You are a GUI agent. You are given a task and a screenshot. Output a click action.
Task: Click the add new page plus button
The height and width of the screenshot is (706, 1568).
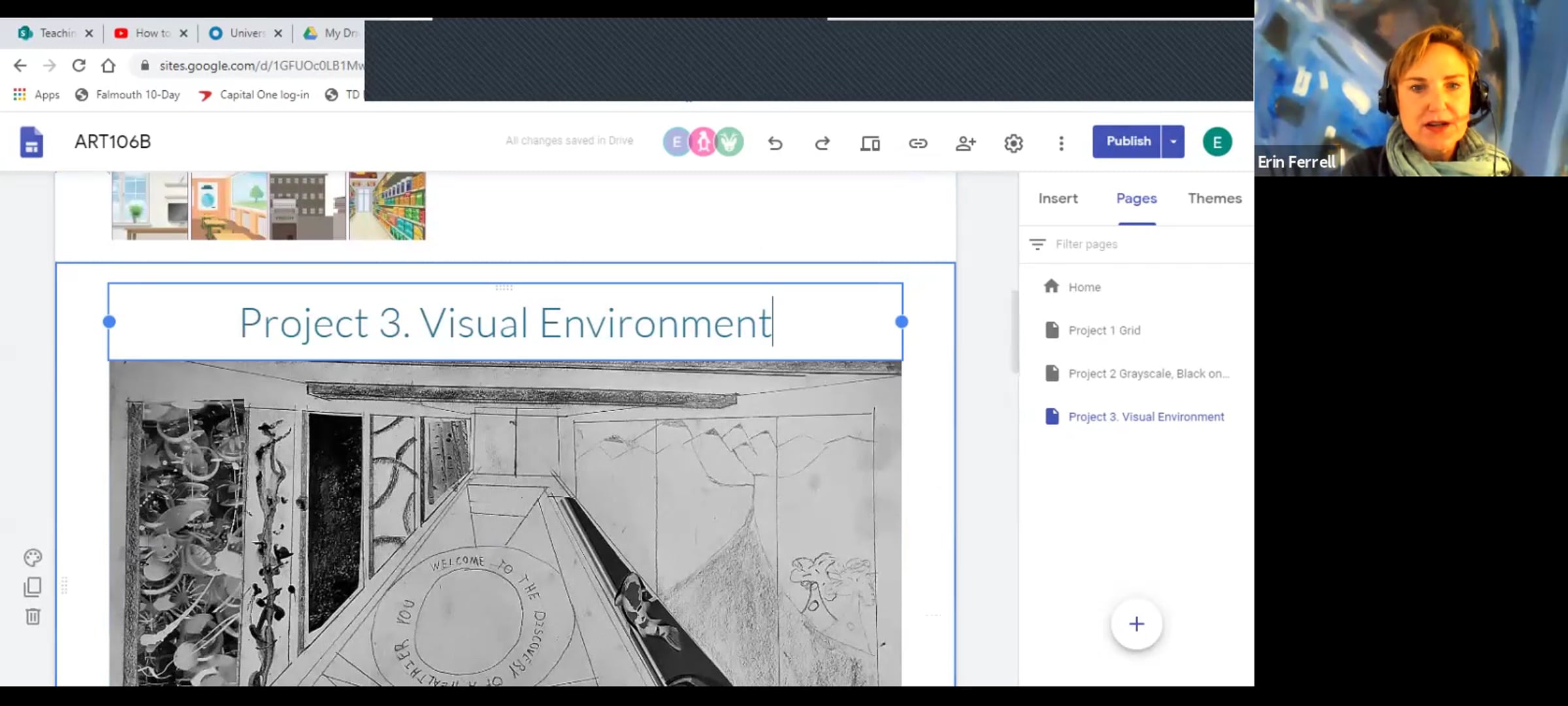[x=1136, y=624]
